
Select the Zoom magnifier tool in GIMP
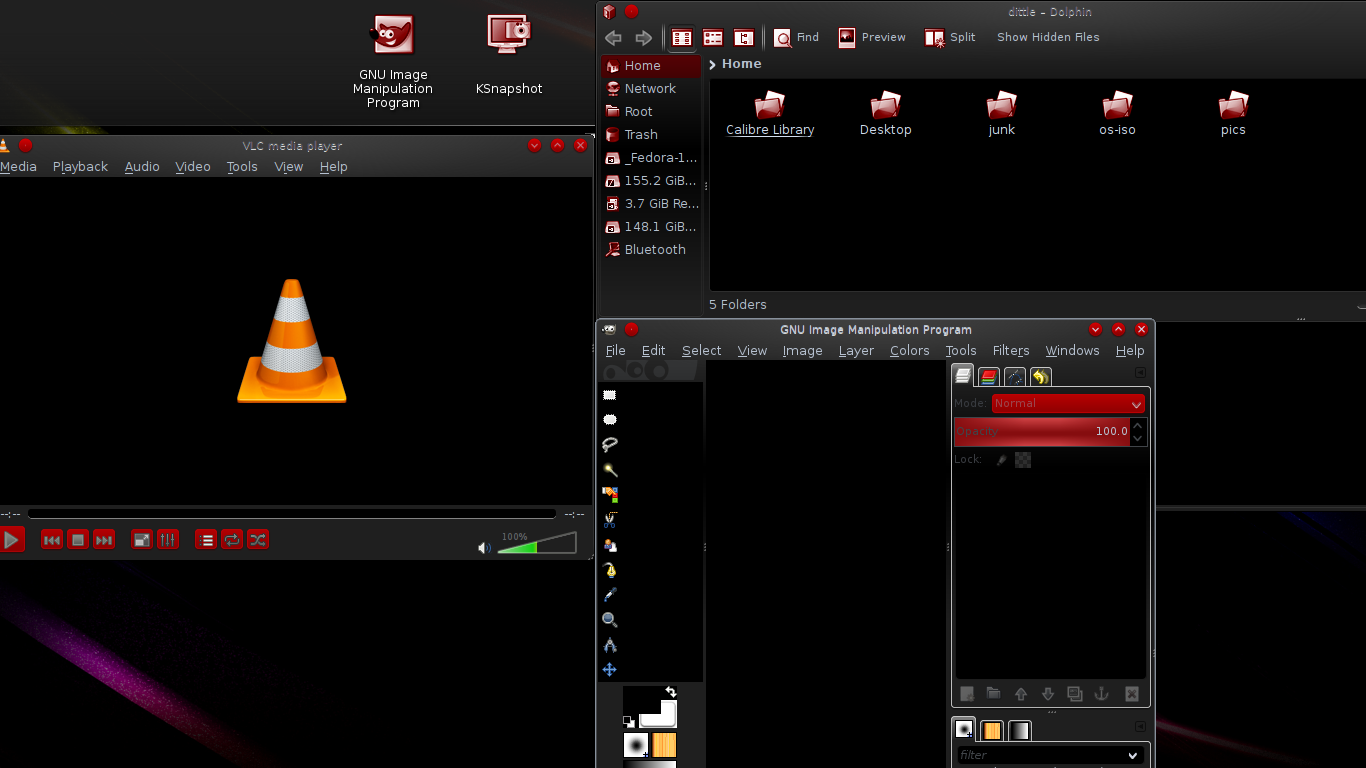click(x=610, y=620)
